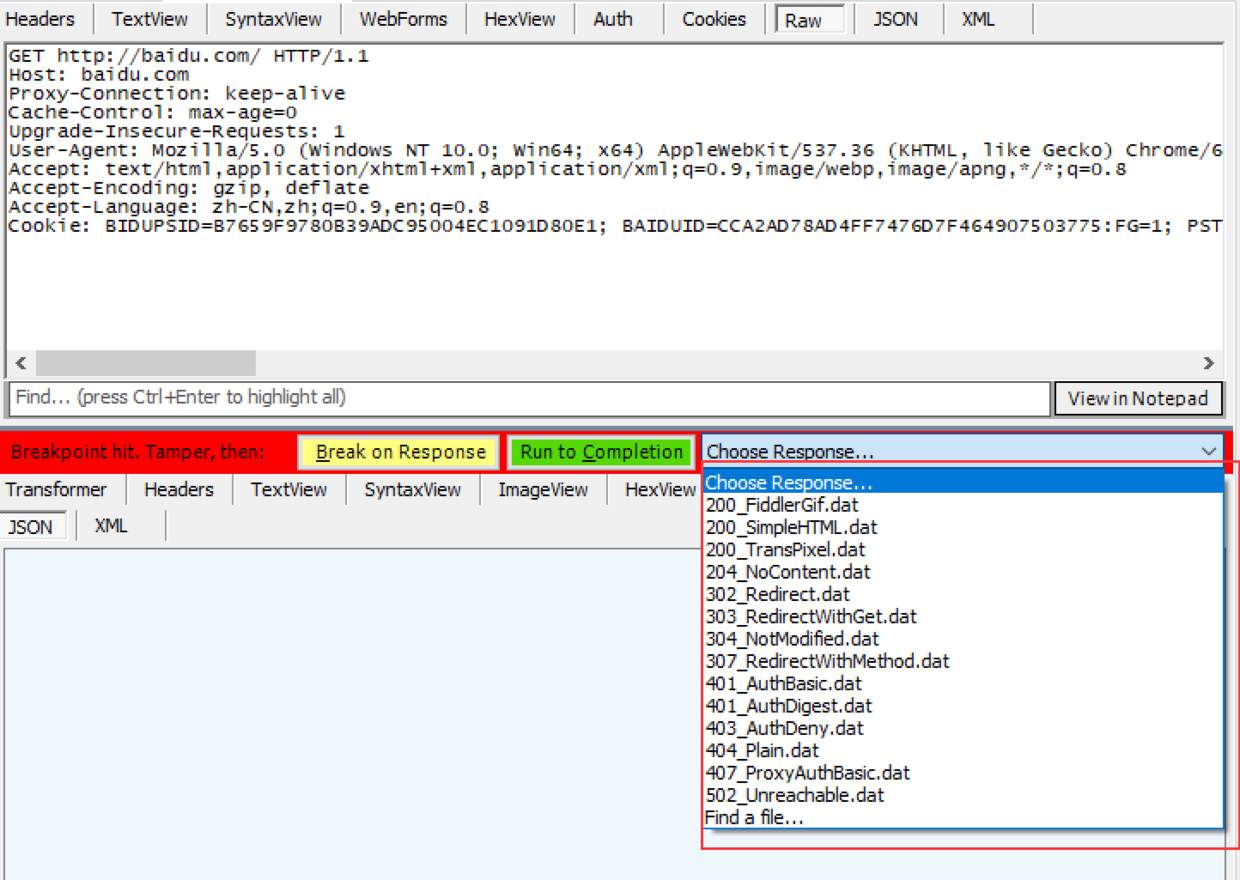The width and height of the screenshot is (1240, 880).
Task: Click the Host: baidu.com line
Action: 99,74
